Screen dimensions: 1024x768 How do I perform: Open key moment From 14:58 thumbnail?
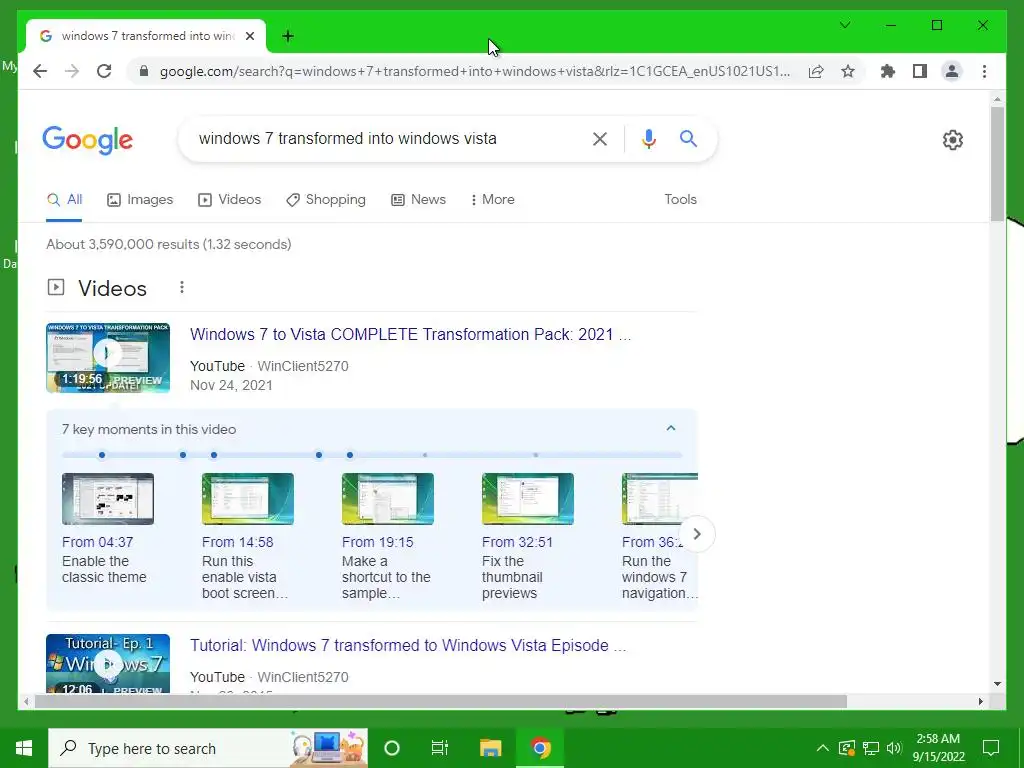tap(248, 499)
